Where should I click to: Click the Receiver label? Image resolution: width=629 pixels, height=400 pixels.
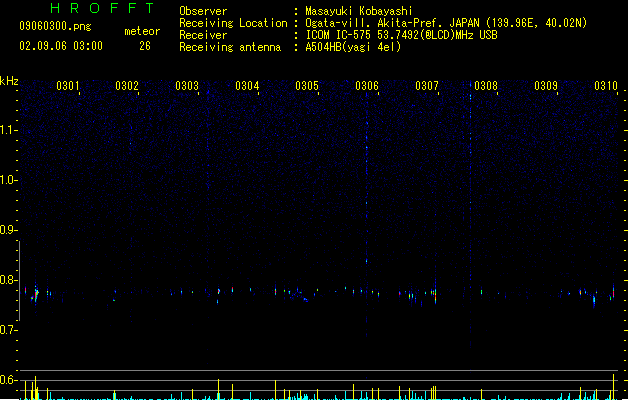click(x=203, y=35)
